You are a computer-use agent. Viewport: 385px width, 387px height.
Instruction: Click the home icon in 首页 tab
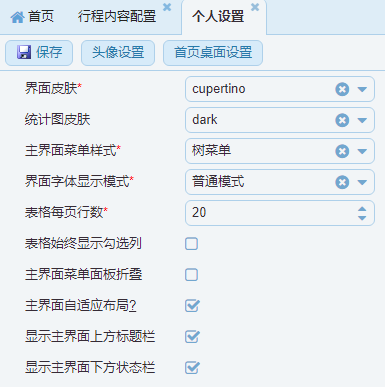click(17, 17)
